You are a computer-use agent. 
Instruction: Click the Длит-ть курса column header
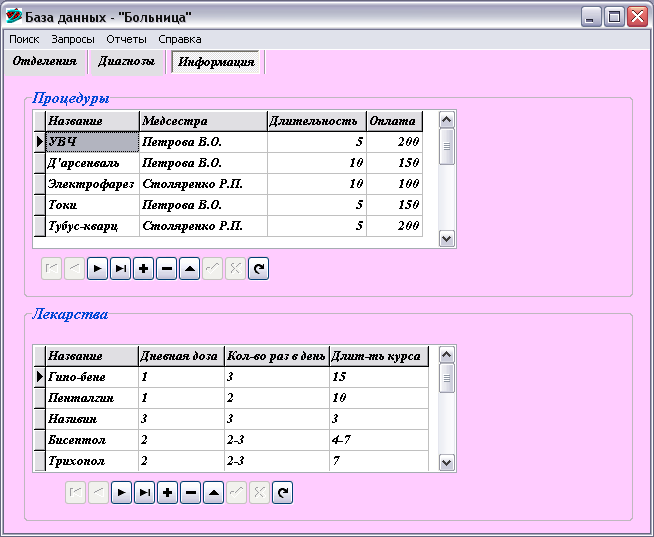(379, 356)
